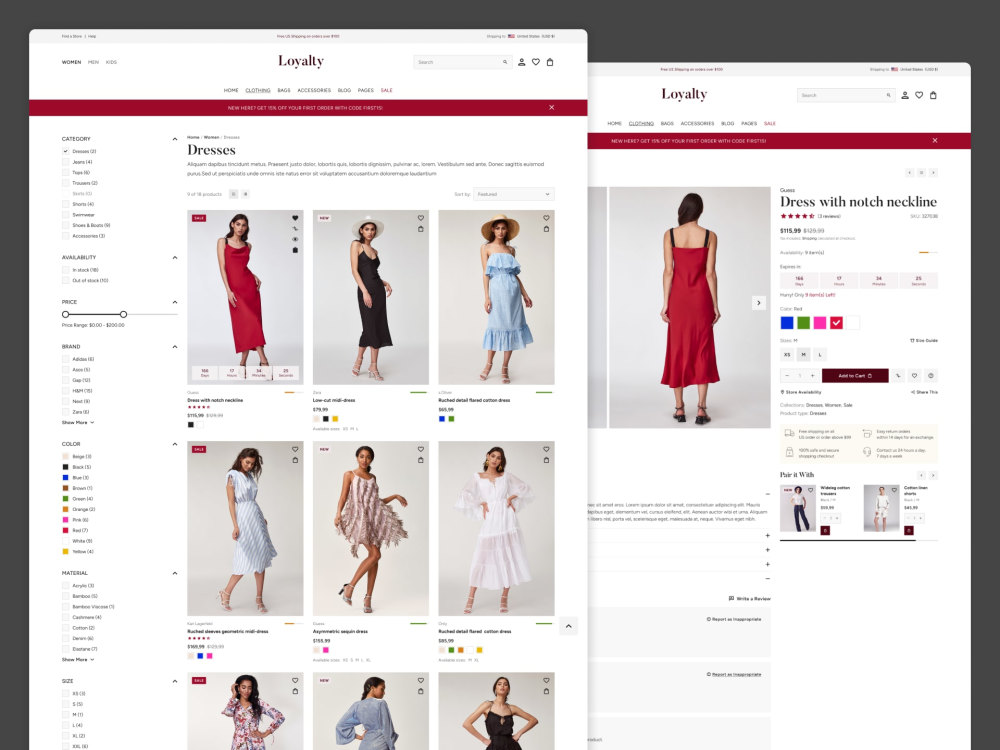Quick view eye icon on red dress card
1000x750 pixels.
coord(295,239)
